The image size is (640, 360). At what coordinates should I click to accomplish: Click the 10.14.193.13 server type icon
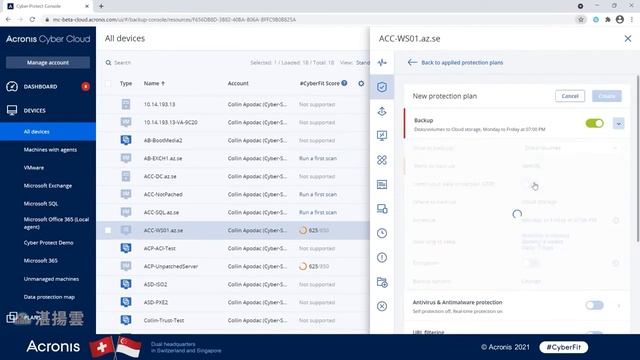(x=126, y=104)
